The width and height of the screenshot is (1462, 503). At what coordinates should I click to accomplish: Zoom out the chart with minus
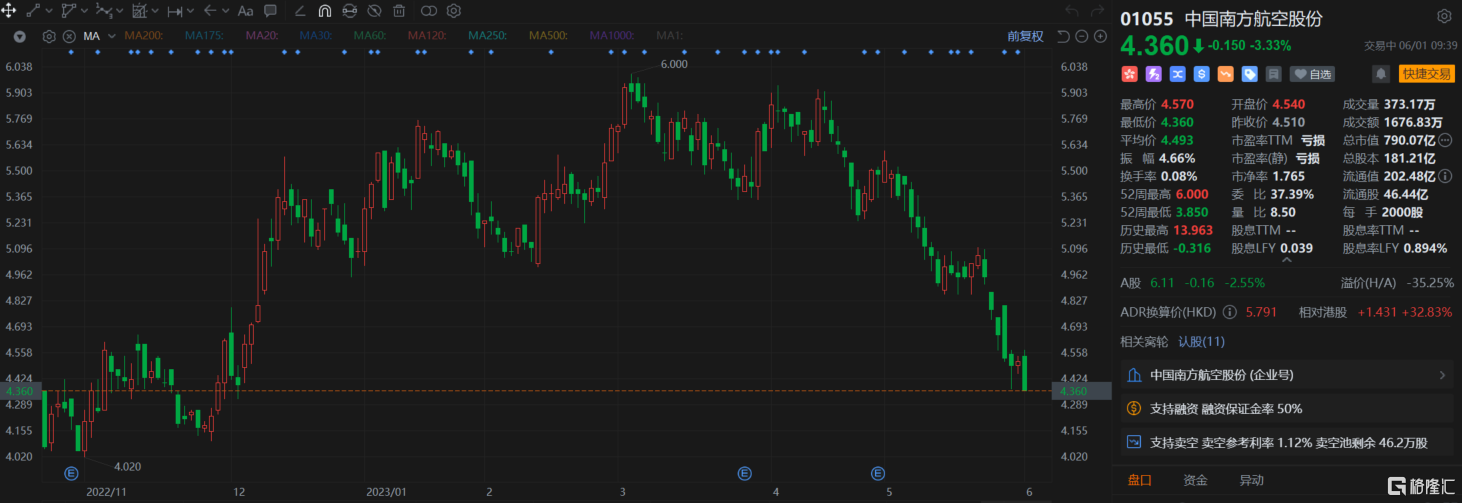(1082, 36)
